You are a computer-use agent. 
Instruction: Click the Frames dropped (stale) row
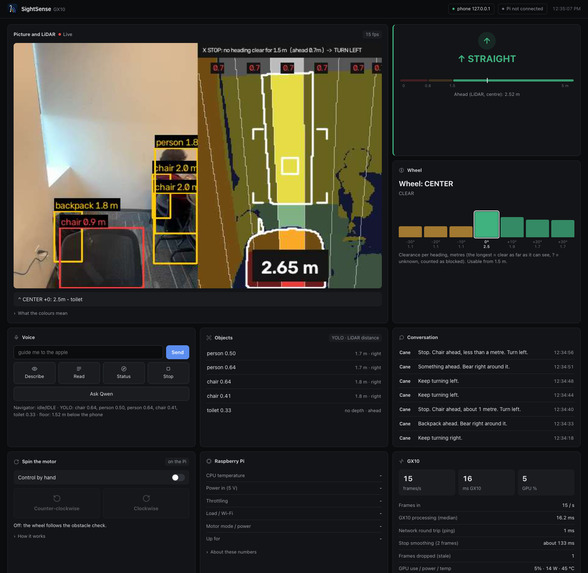(486, 556)
